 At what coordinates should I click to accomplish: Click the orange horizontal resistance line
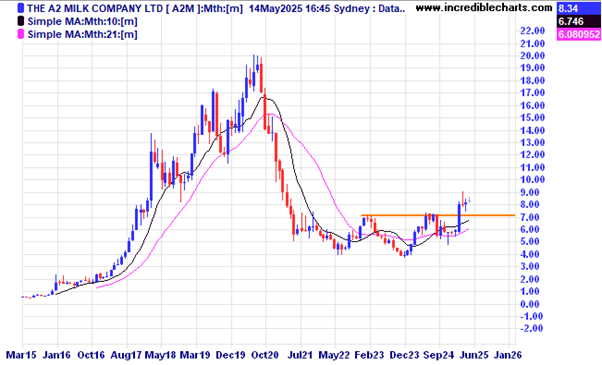[438, 215]
